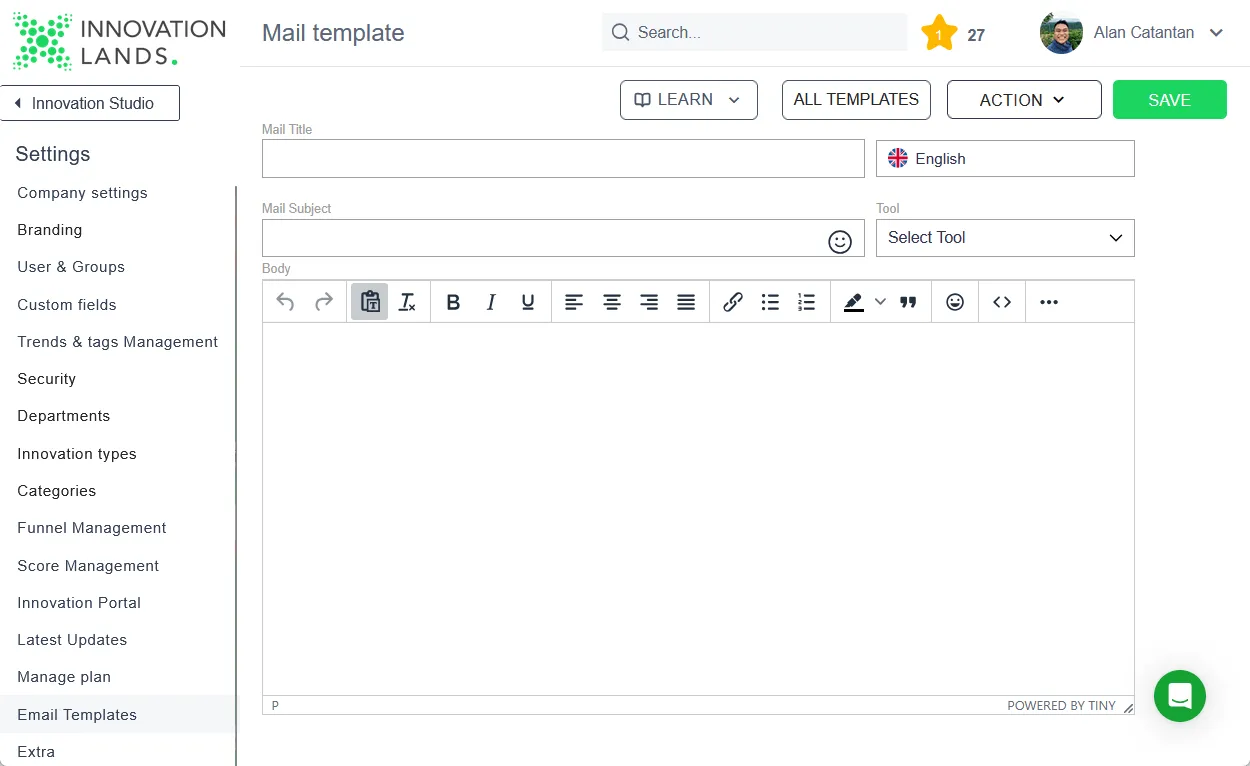Expand the LEARN dropdown
1250x766 pixels.
click(x=689, y=100)
